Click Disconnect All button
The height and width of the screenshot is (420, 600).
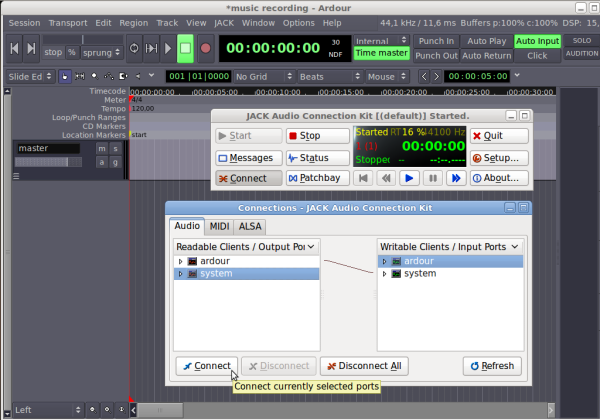pyautogui.click(x=364, y=366)
